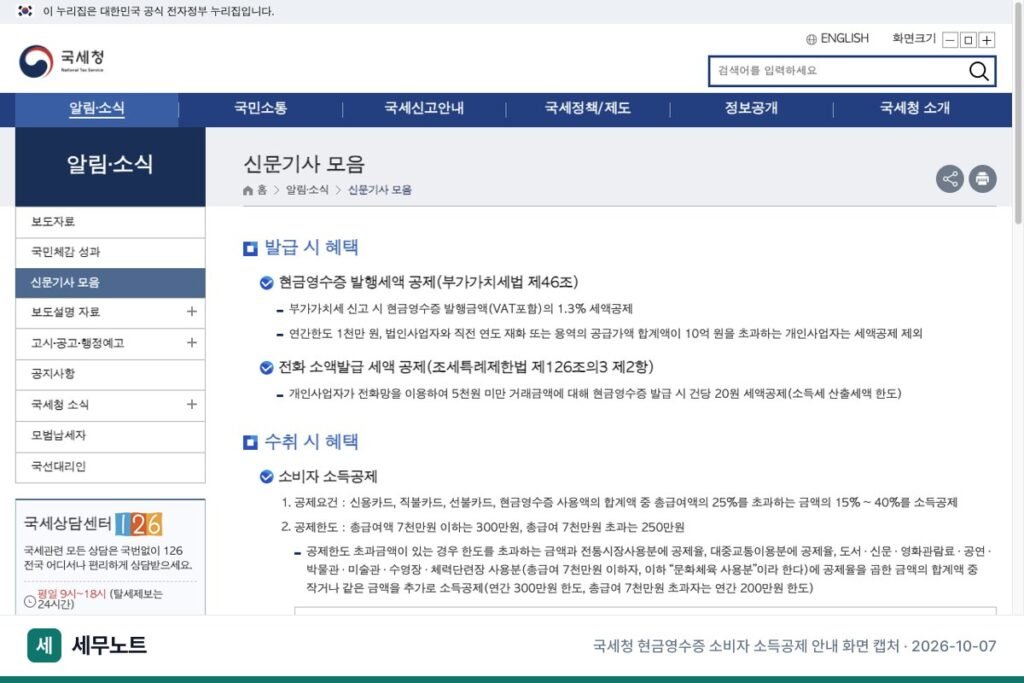The height and width of the screenshot is (683, 1024).
Task: Open 보도자료 in the sidebar
Action: tap(110, 222)
